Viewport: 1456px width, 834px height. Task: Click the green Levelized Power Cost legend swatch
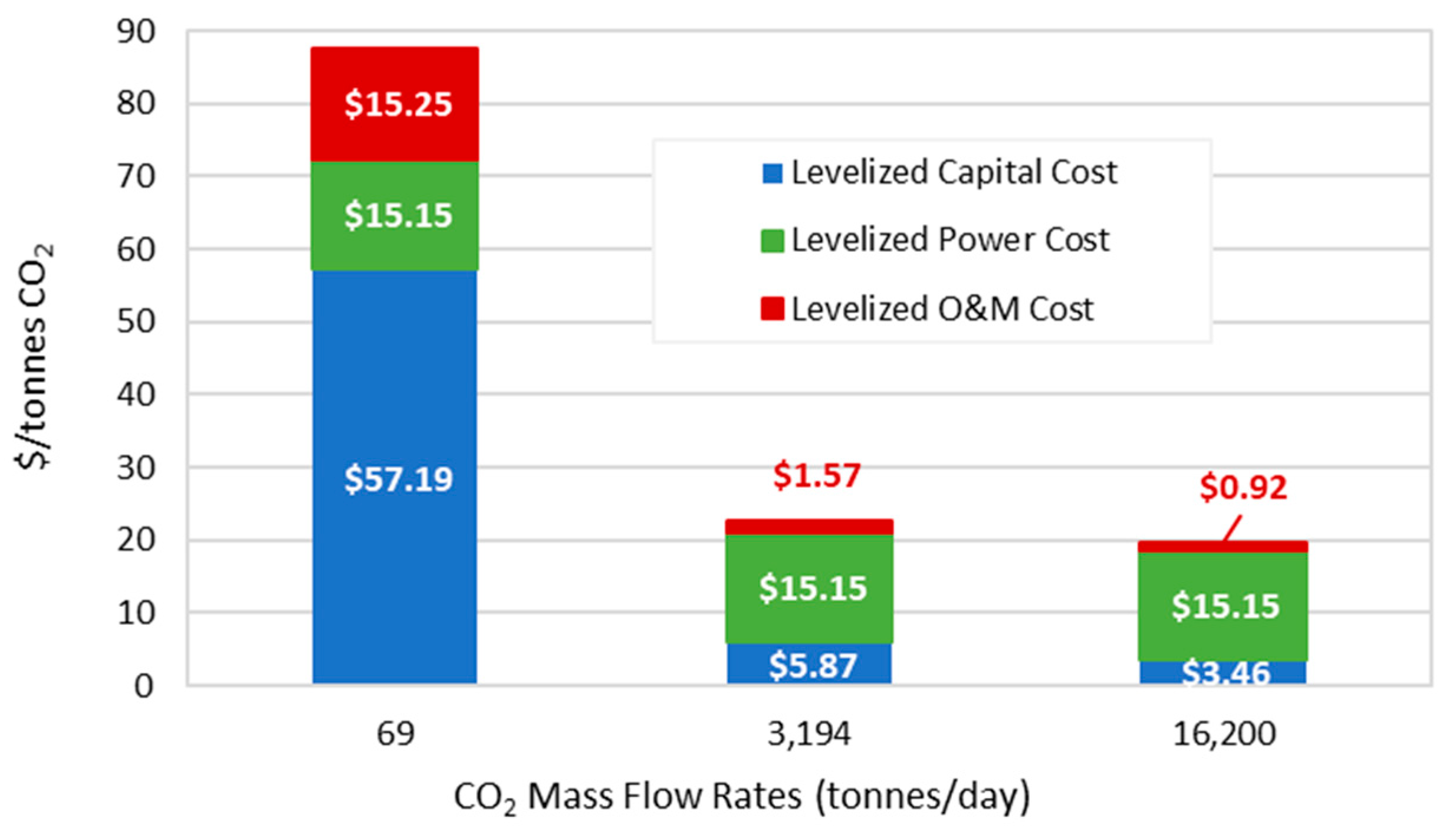772,241
